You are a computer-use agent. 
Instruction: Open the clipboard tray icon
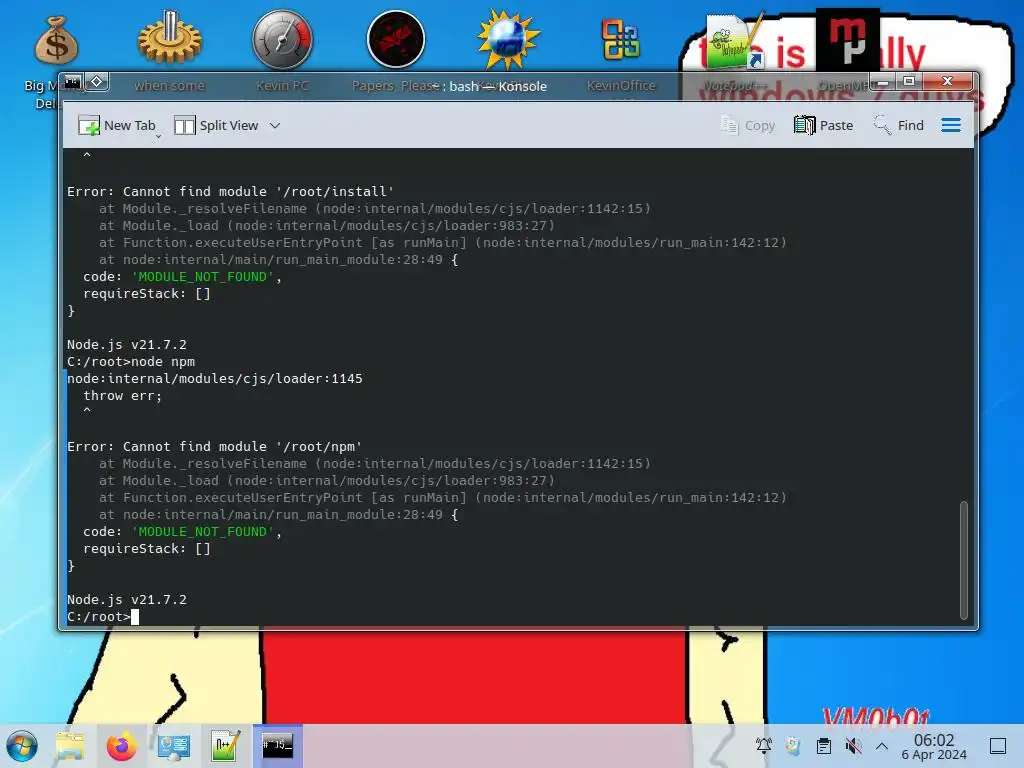[x=824, y=745]
